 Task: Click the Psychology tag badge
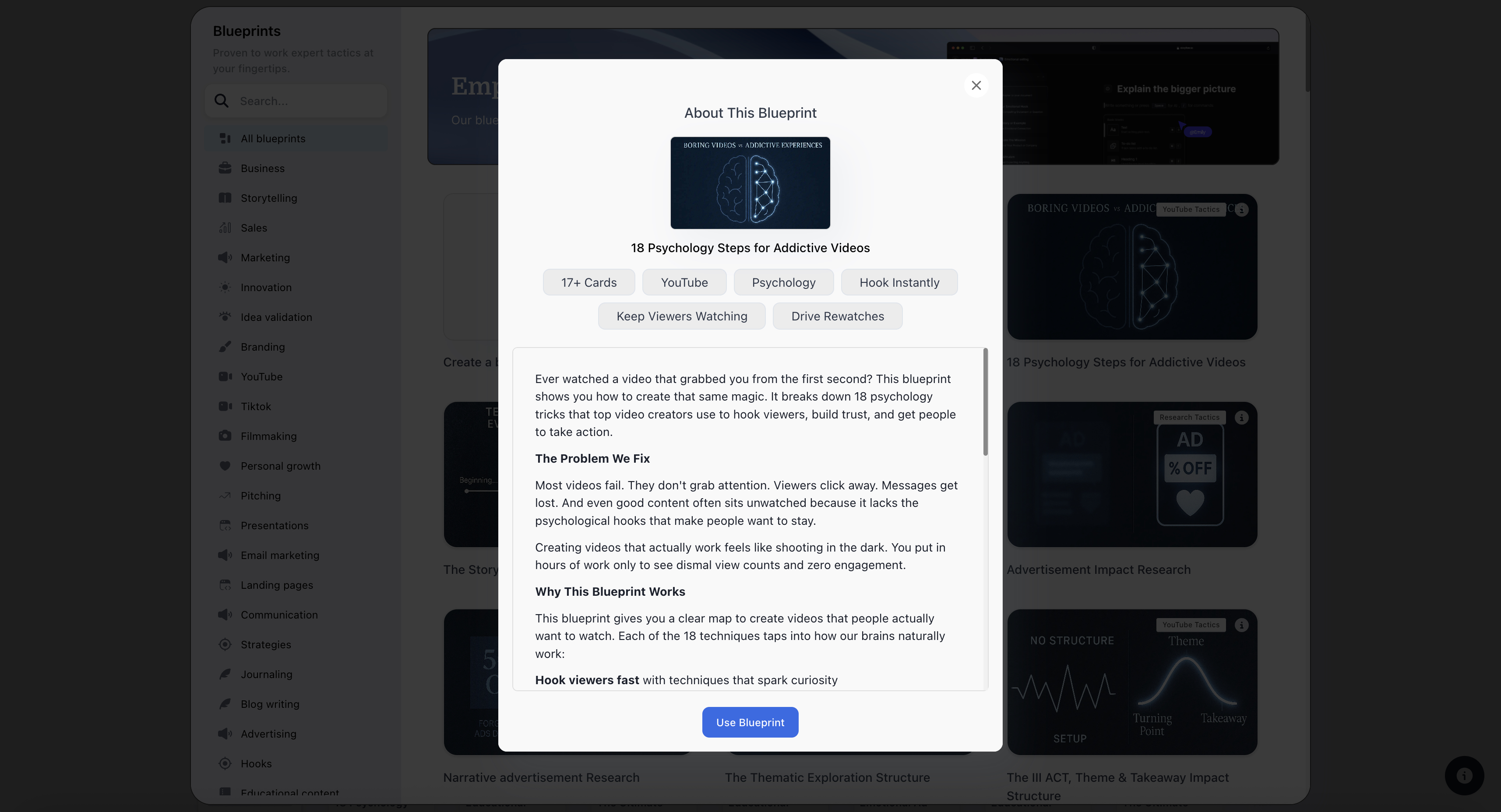tap(784, 282)
